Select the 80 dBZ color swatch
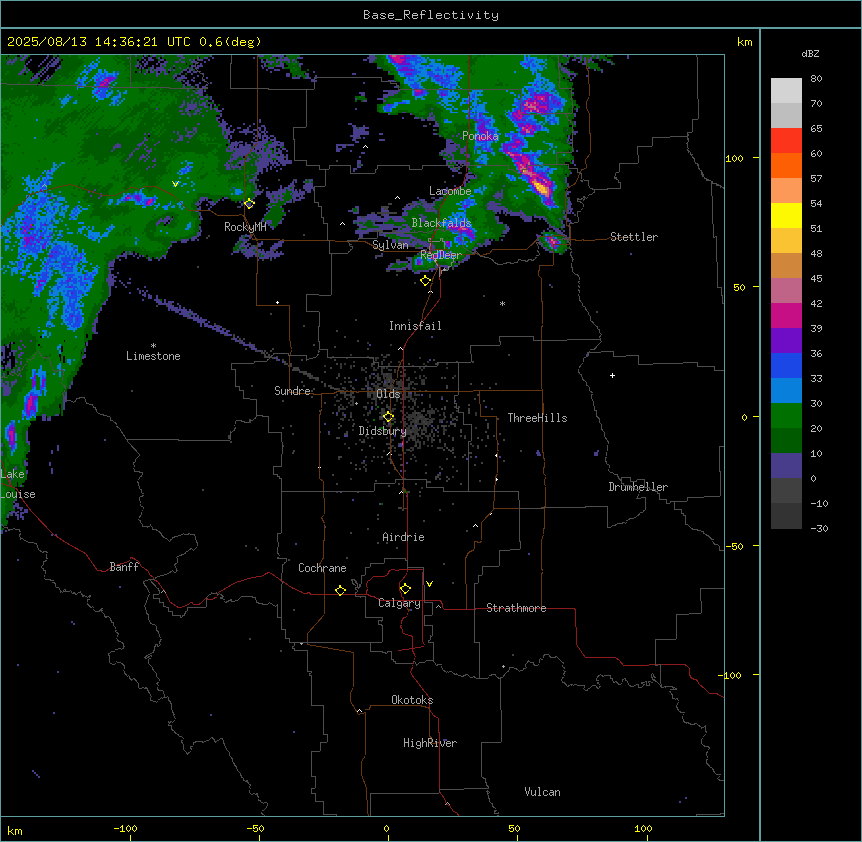862x842 pixels. pos(786,91)
